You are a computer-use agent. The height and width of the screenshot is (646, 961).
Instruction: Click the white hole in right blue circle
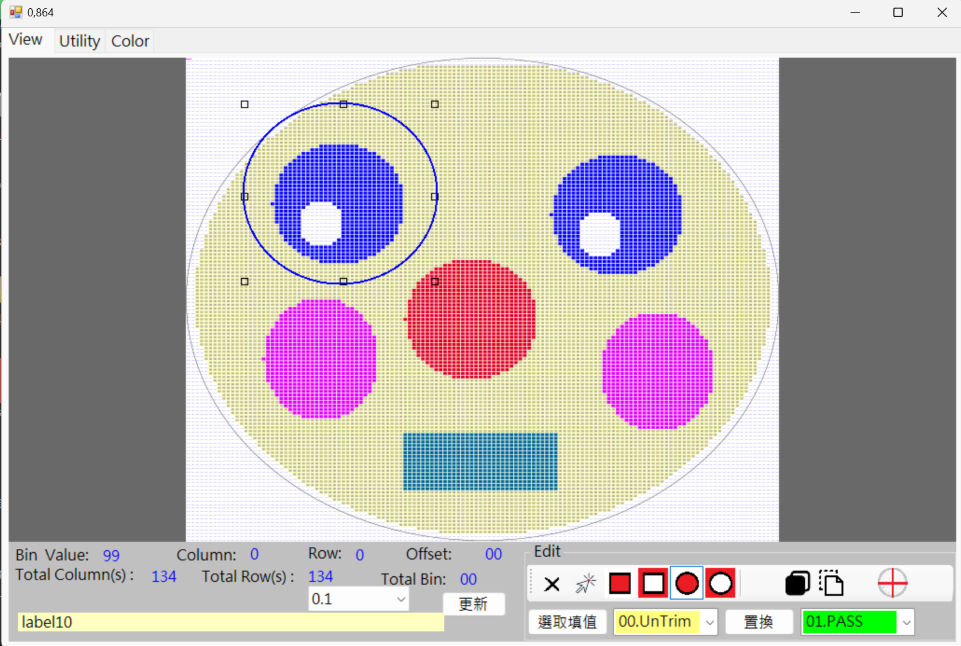[599, 234]
